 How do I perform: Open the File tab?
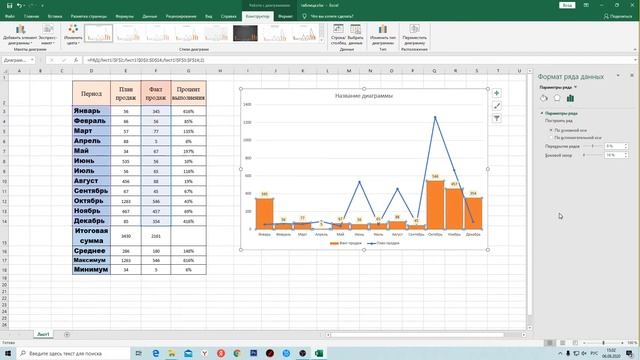click(10, 16)
